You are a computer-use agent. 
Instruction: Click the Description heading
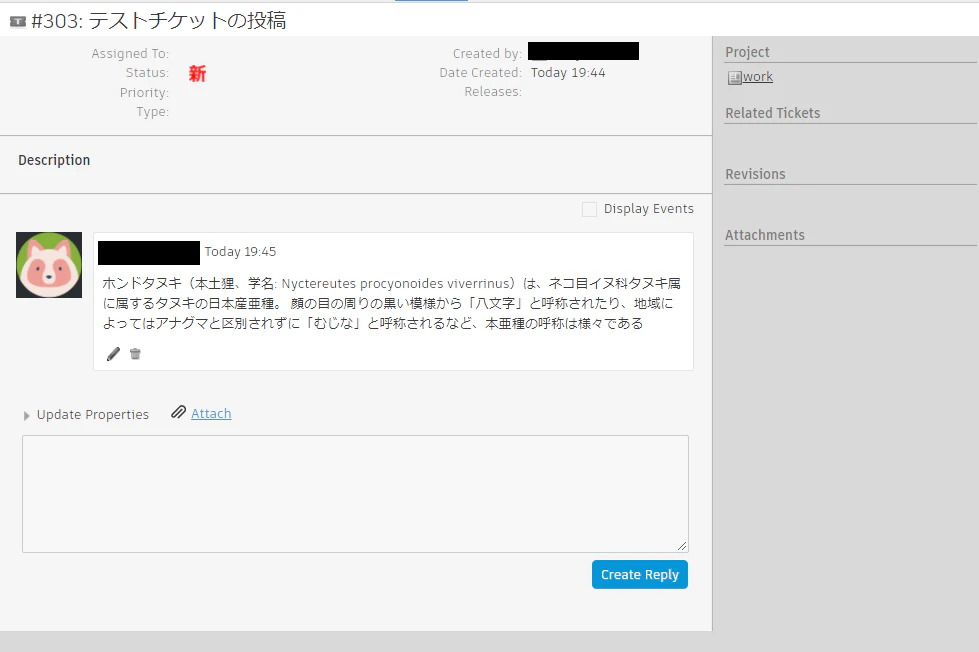point(54,161)
